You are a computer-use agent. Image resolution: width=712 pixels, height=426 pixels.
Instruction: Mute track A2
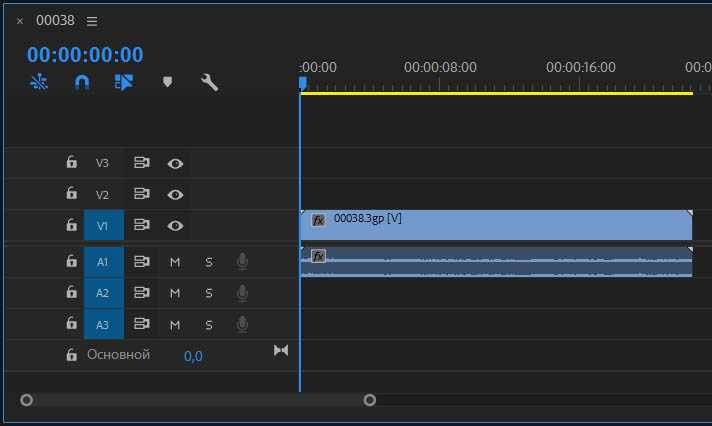pos(175,293)
